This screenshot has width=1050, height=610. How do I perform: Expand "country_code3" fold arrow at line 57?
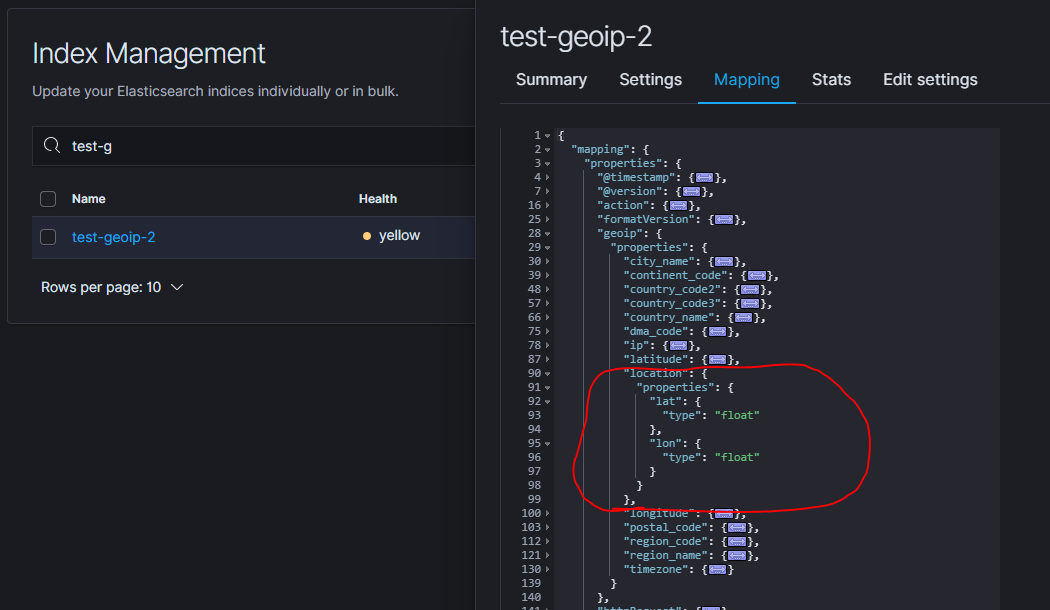(x=547, y=304)
